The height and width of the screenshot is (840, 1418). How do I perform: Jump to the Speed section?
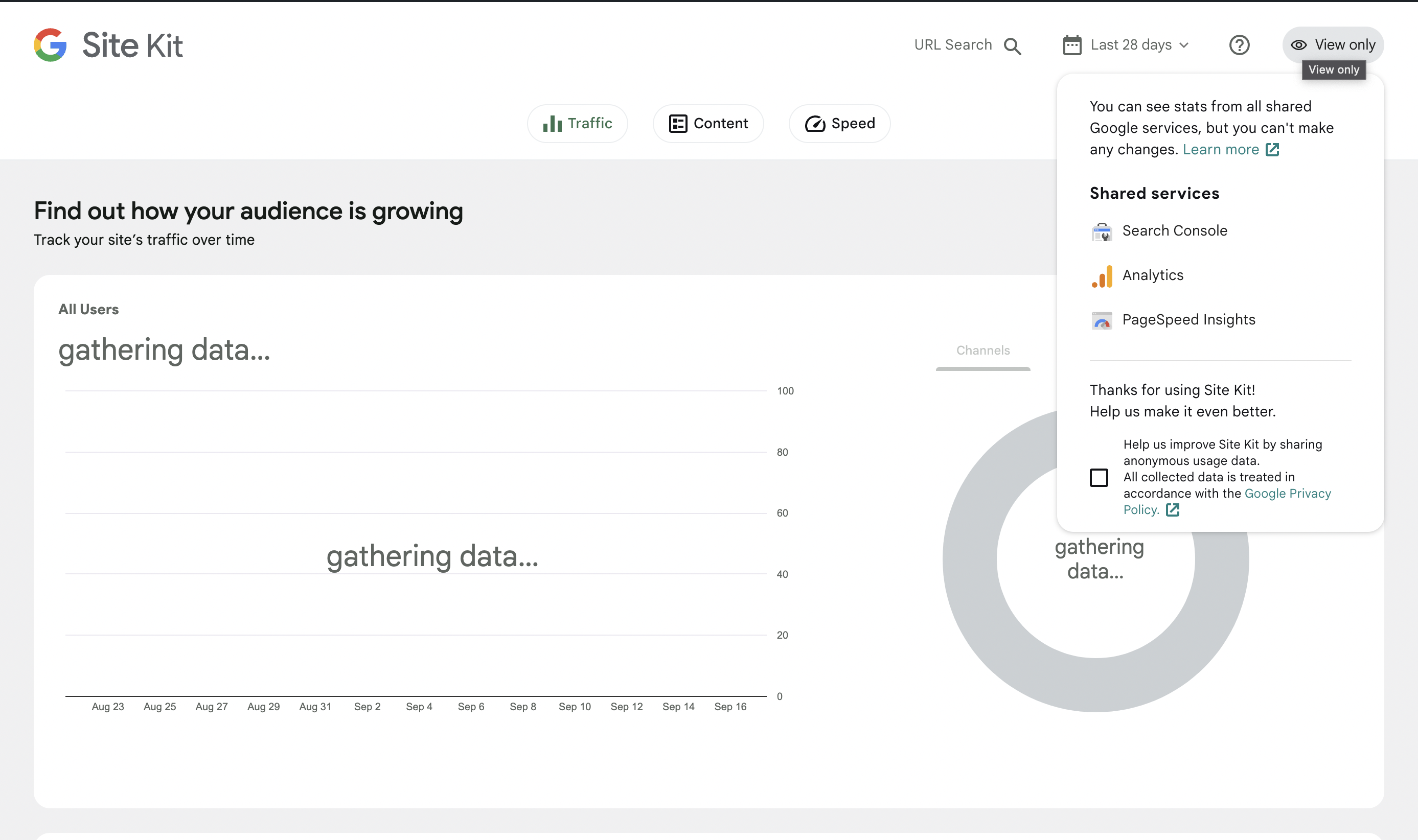click(x=839, y=124)
